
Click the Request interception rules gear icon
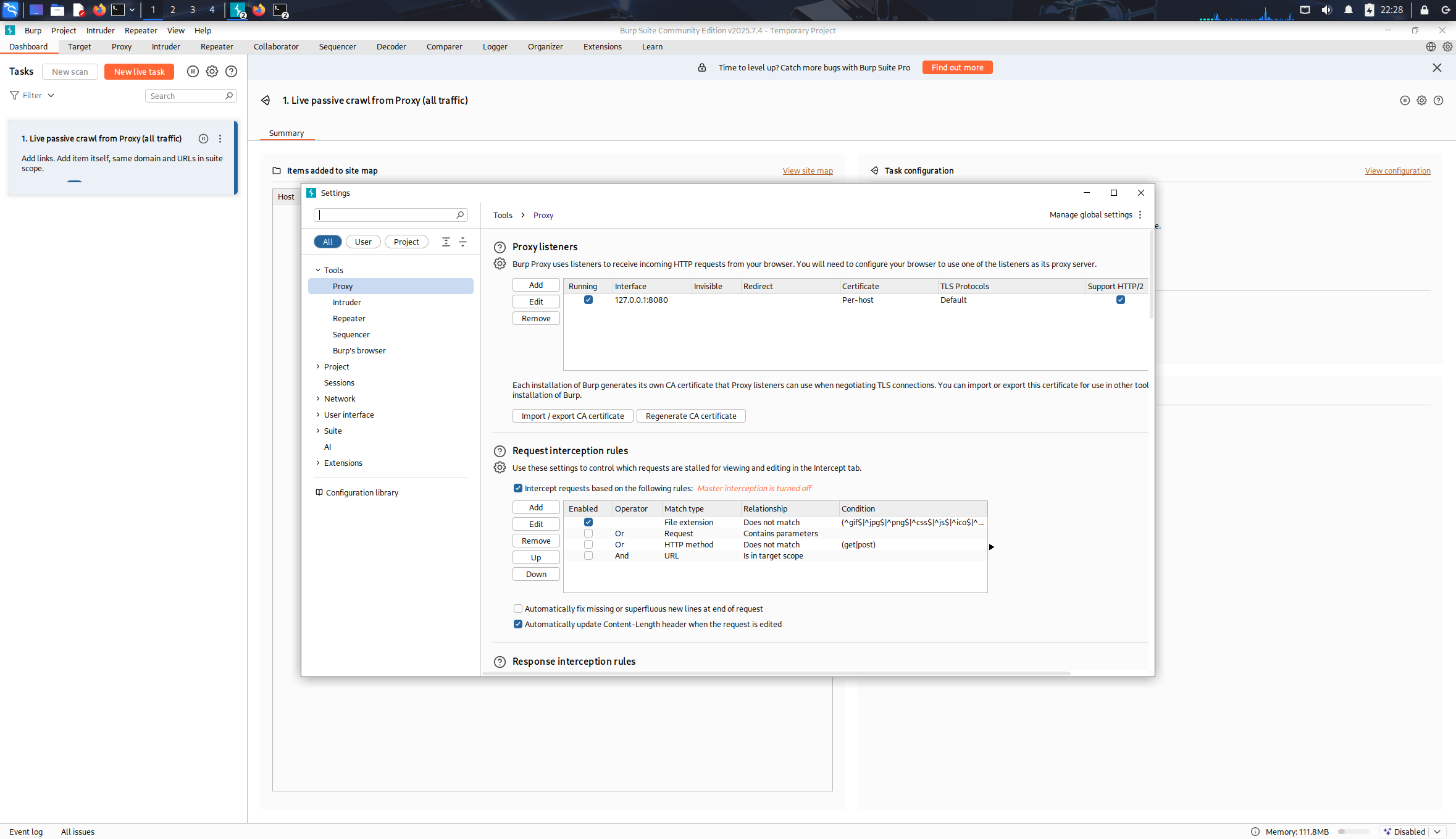coord(500,468)
